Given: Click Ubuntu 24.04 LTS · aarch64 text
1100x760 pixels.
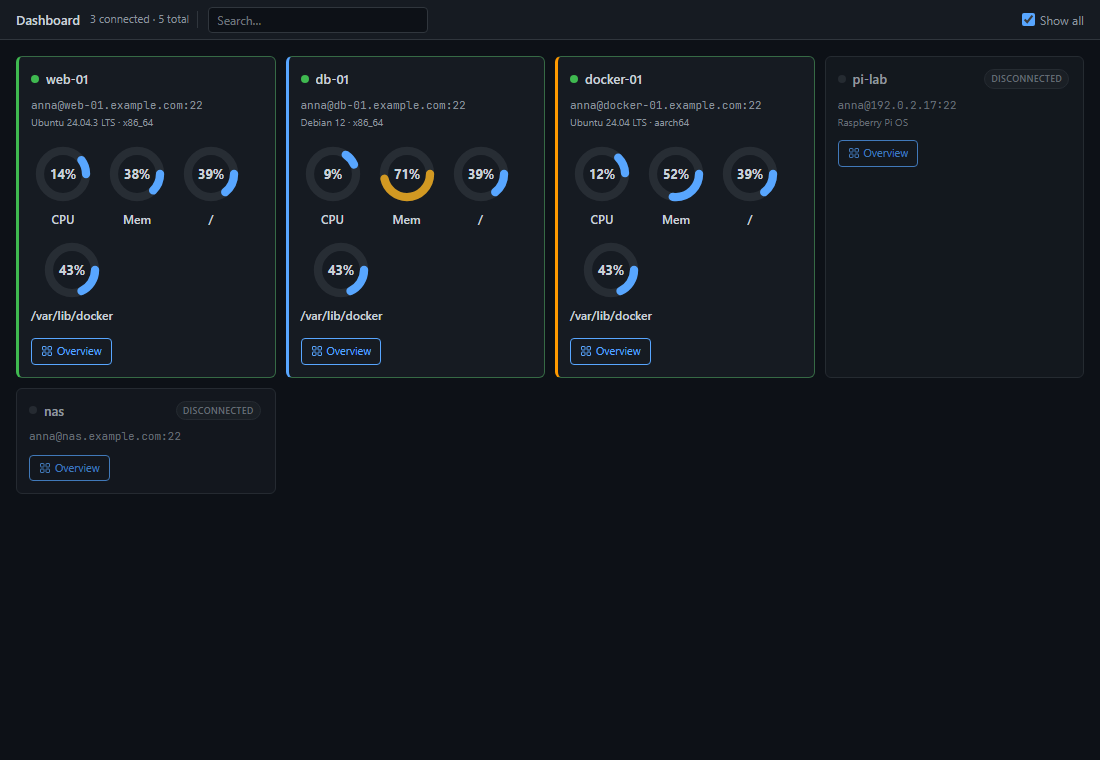Looking at the screenshot, I should [x=629, y=123].
